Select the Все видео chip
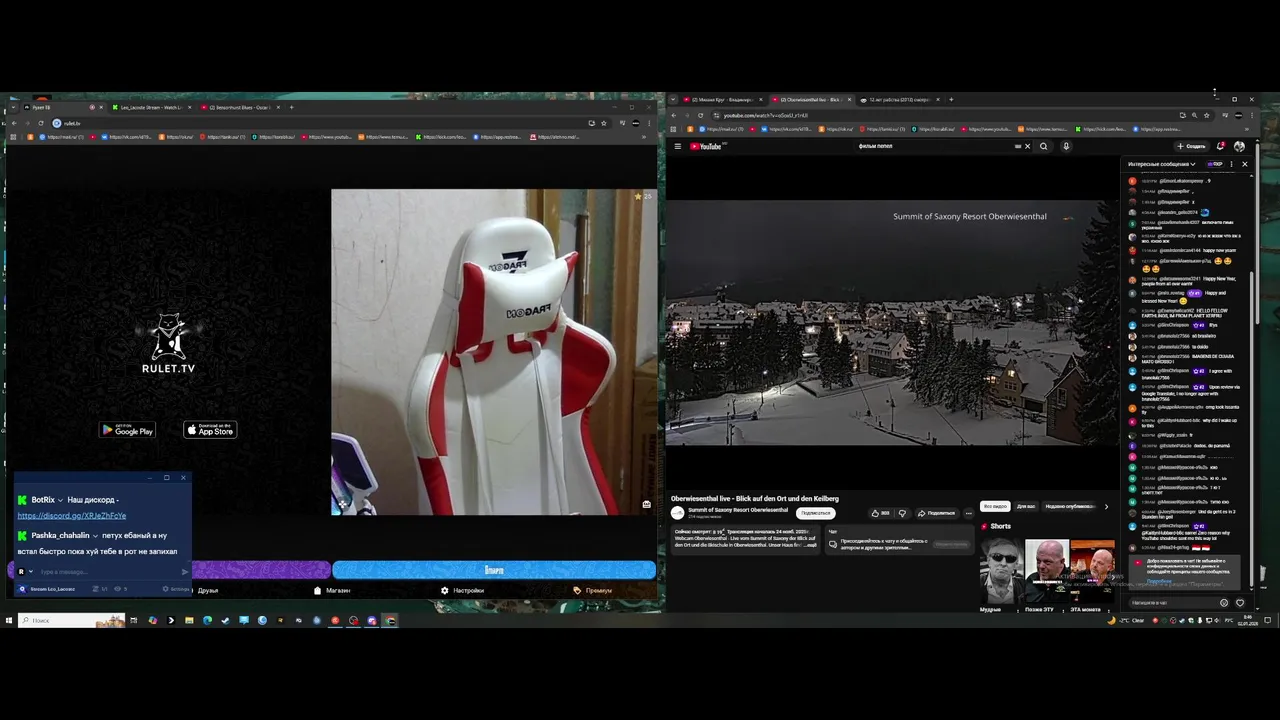1280x720 pixels. tap(995, 506)
